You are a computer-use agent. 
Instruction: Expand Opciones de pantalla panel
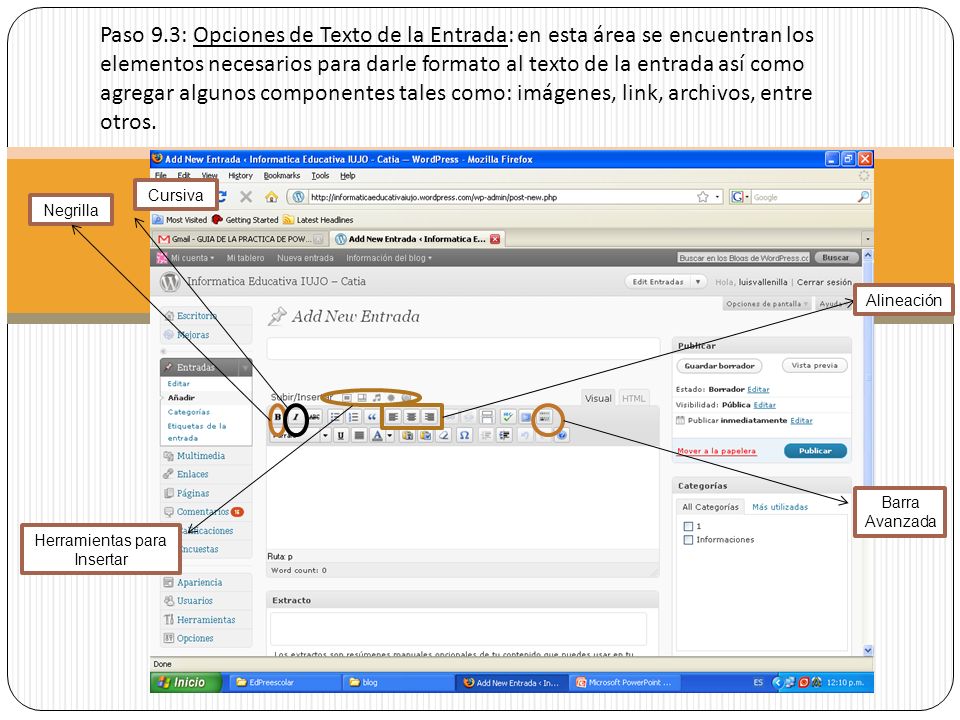(767, 304)
